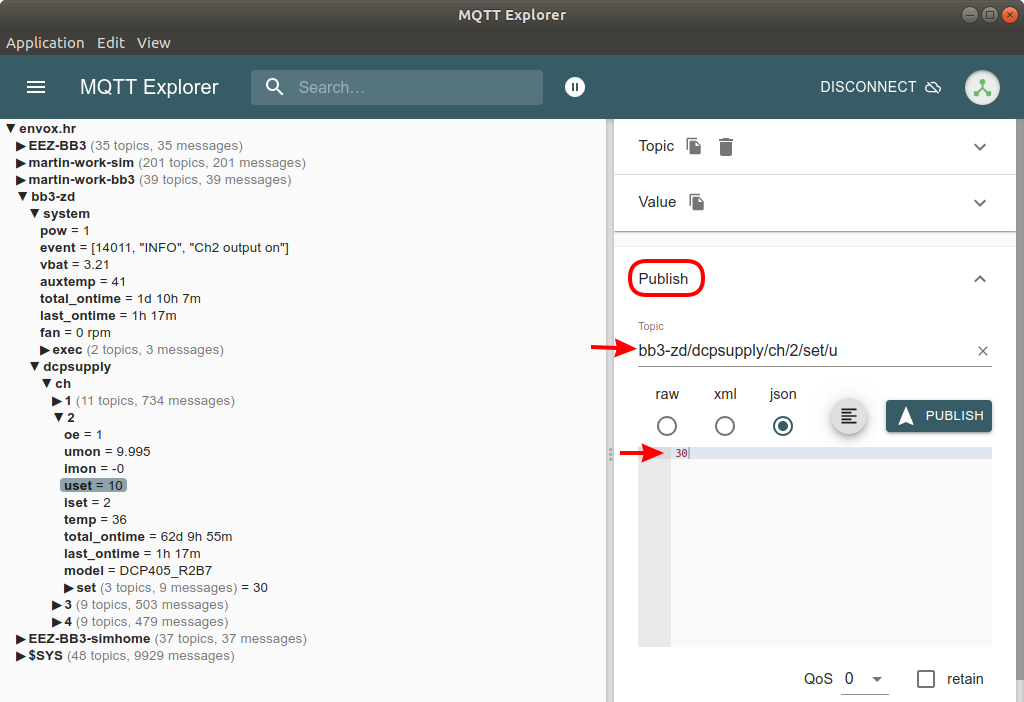Select the auxtemp = 41 topic

pyautogui.click(x=83, y=281)
